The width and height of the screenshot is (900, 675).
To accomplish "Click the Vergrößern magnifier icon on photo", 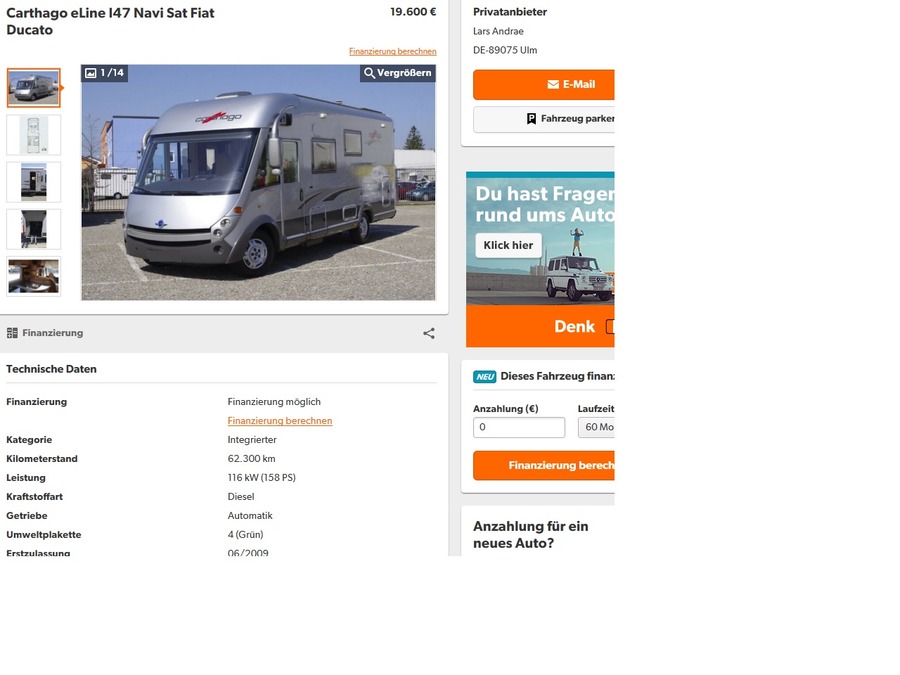I will (370, 73).
